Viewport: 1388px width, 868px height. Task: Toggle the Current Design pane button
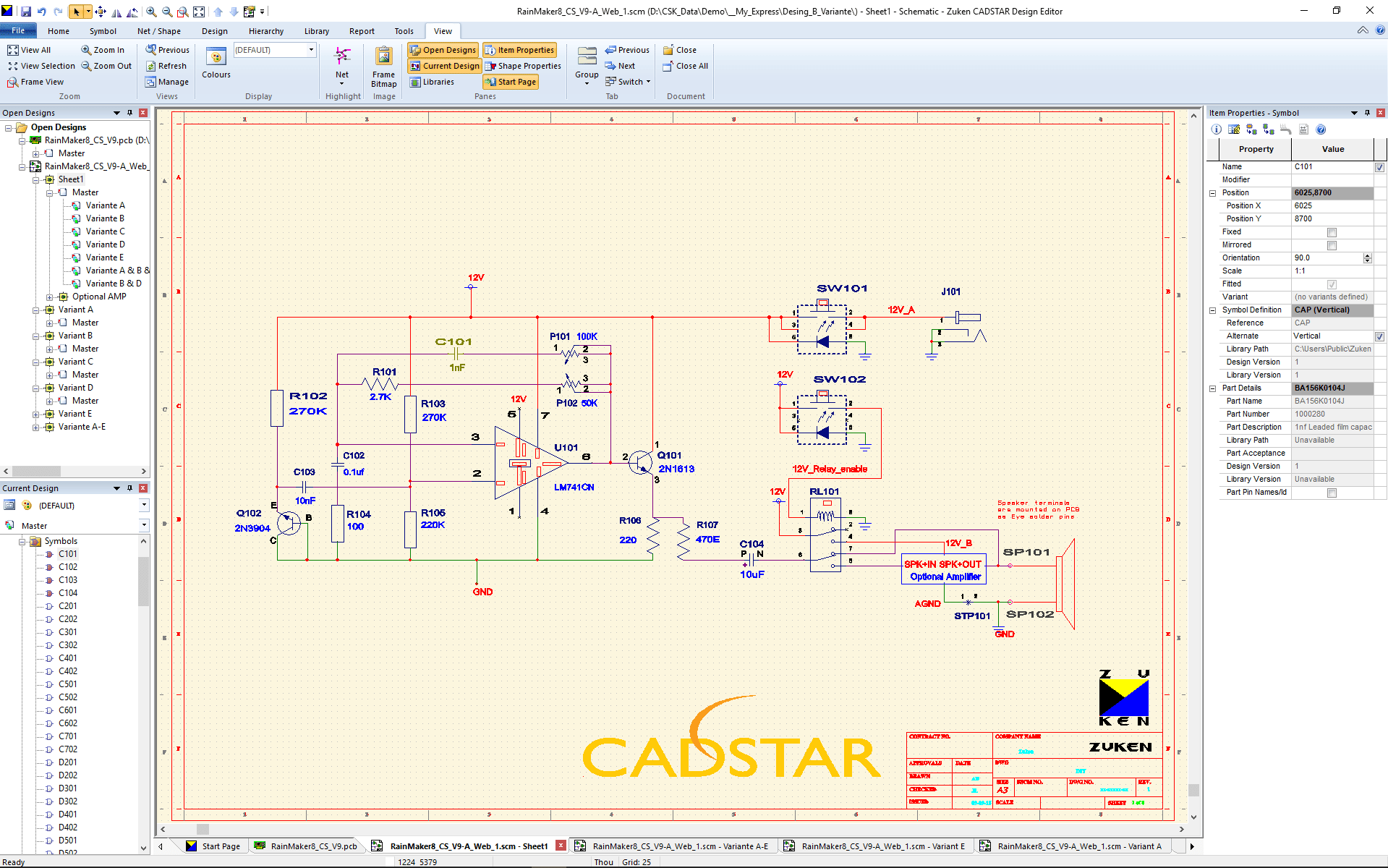tap(445, 66)
